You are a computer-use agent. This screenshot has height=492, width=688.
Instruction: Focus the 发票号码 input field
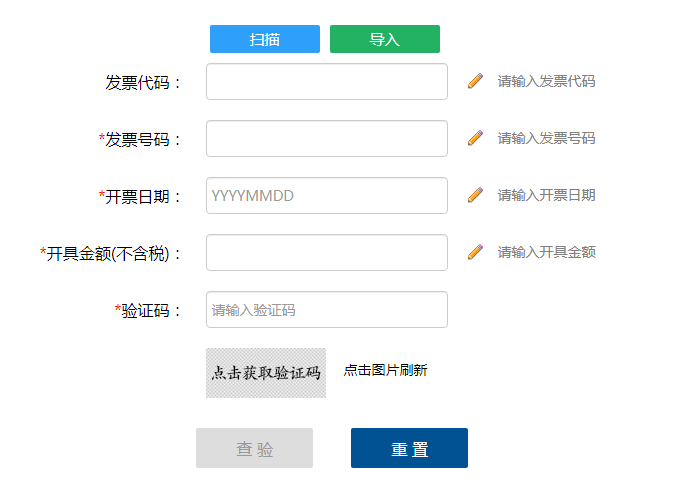[326, 139]
